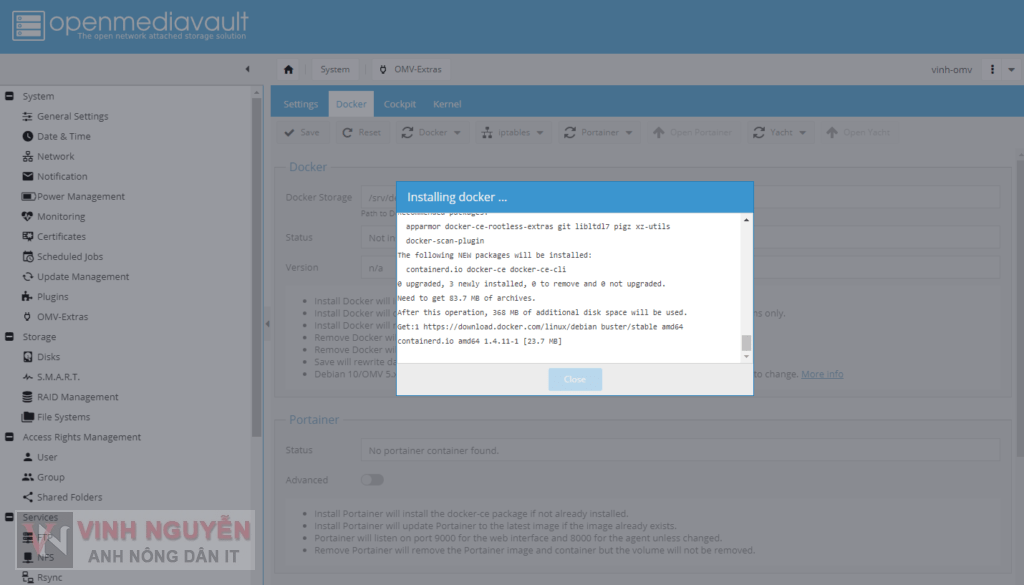The height and width of the screenshot is (585, 1024).
Task: Switch to the Kernel tab
Action: [x=447, y=103]
